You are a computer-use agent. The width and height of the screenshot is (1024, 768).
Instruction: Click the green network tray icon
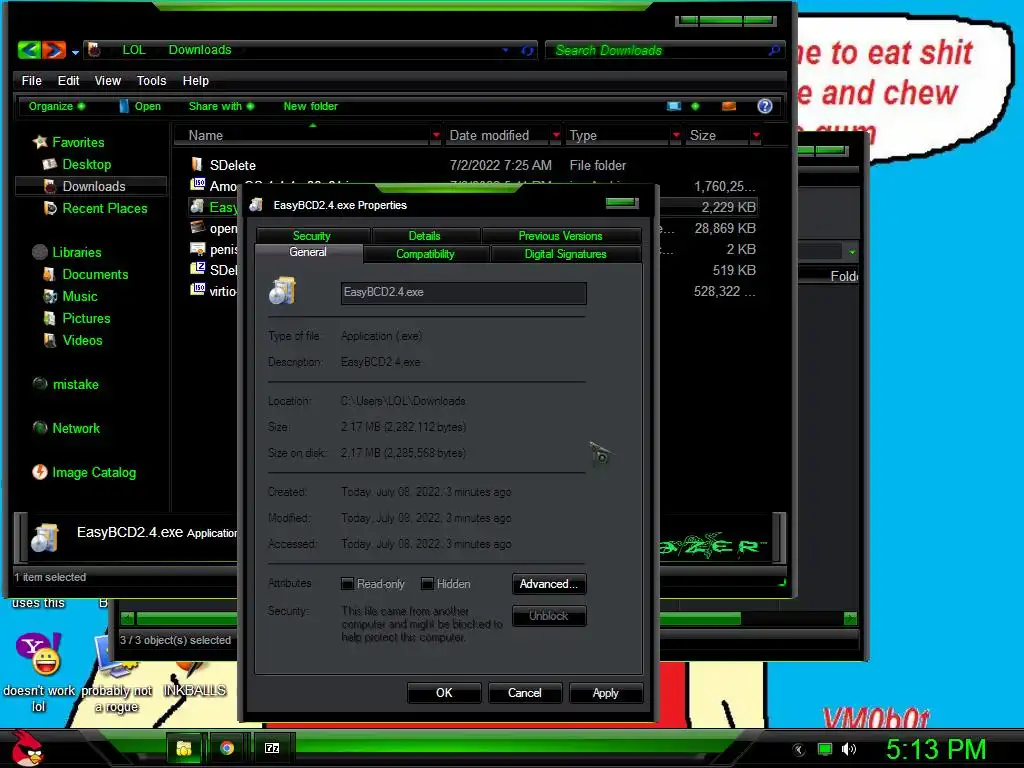click(x=825, y=749)
